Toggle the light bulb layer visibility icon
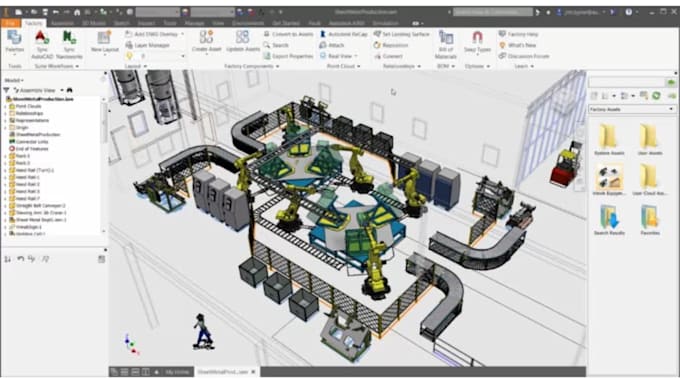This screenshot has height=383, width=680. tap(129, 56)
